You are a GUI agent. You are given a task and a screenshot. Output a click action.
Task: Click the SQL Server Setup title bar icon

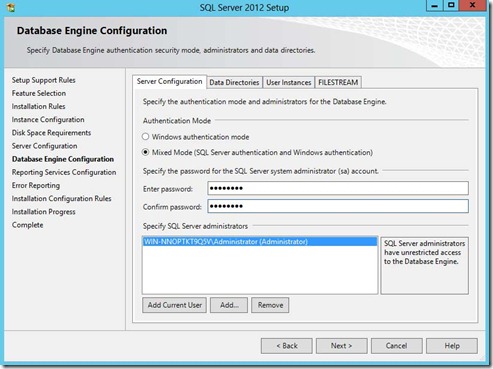10,7
